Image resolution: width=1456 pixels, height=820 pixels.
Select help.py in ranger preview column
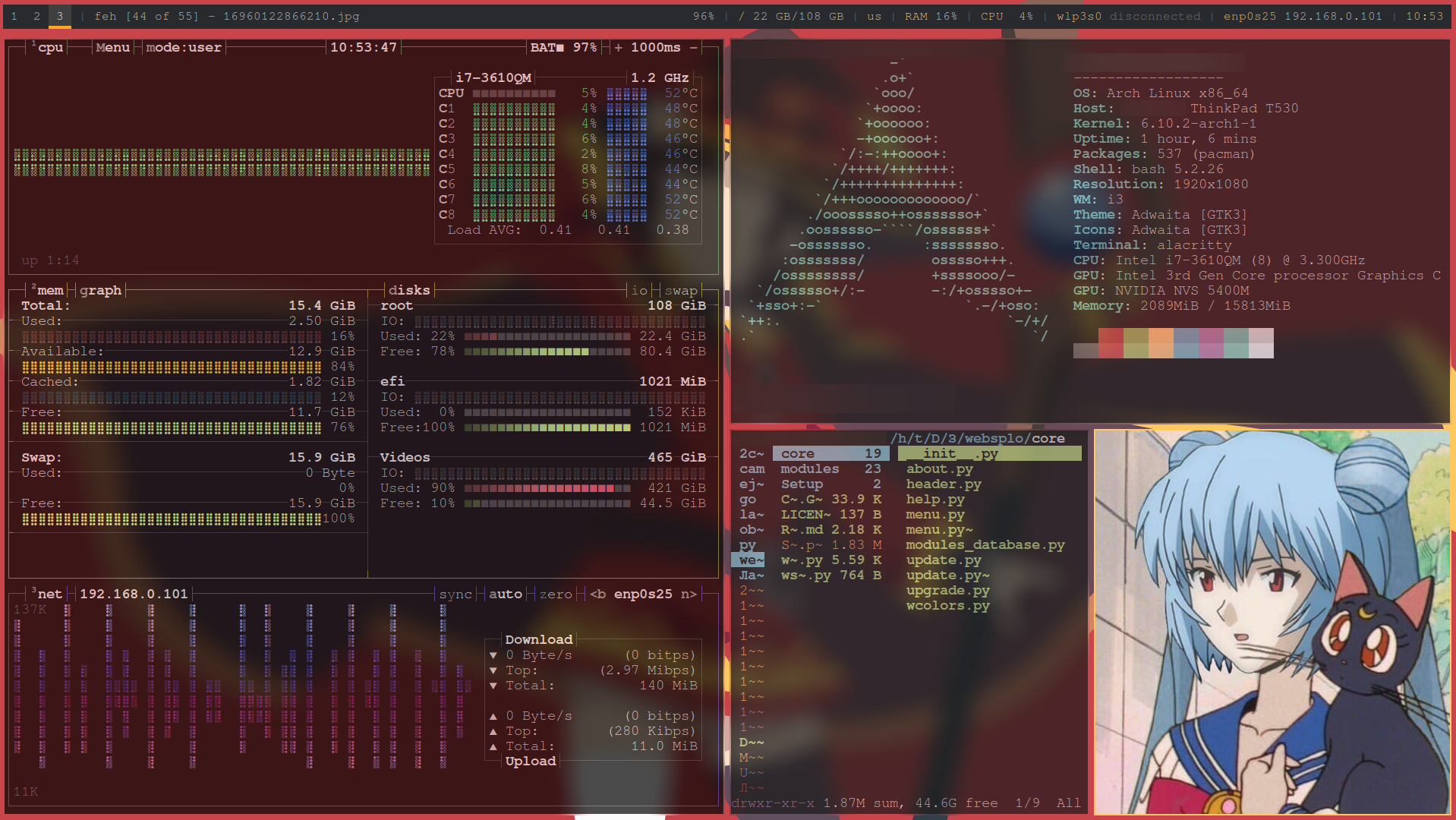[x=935, y=499]
